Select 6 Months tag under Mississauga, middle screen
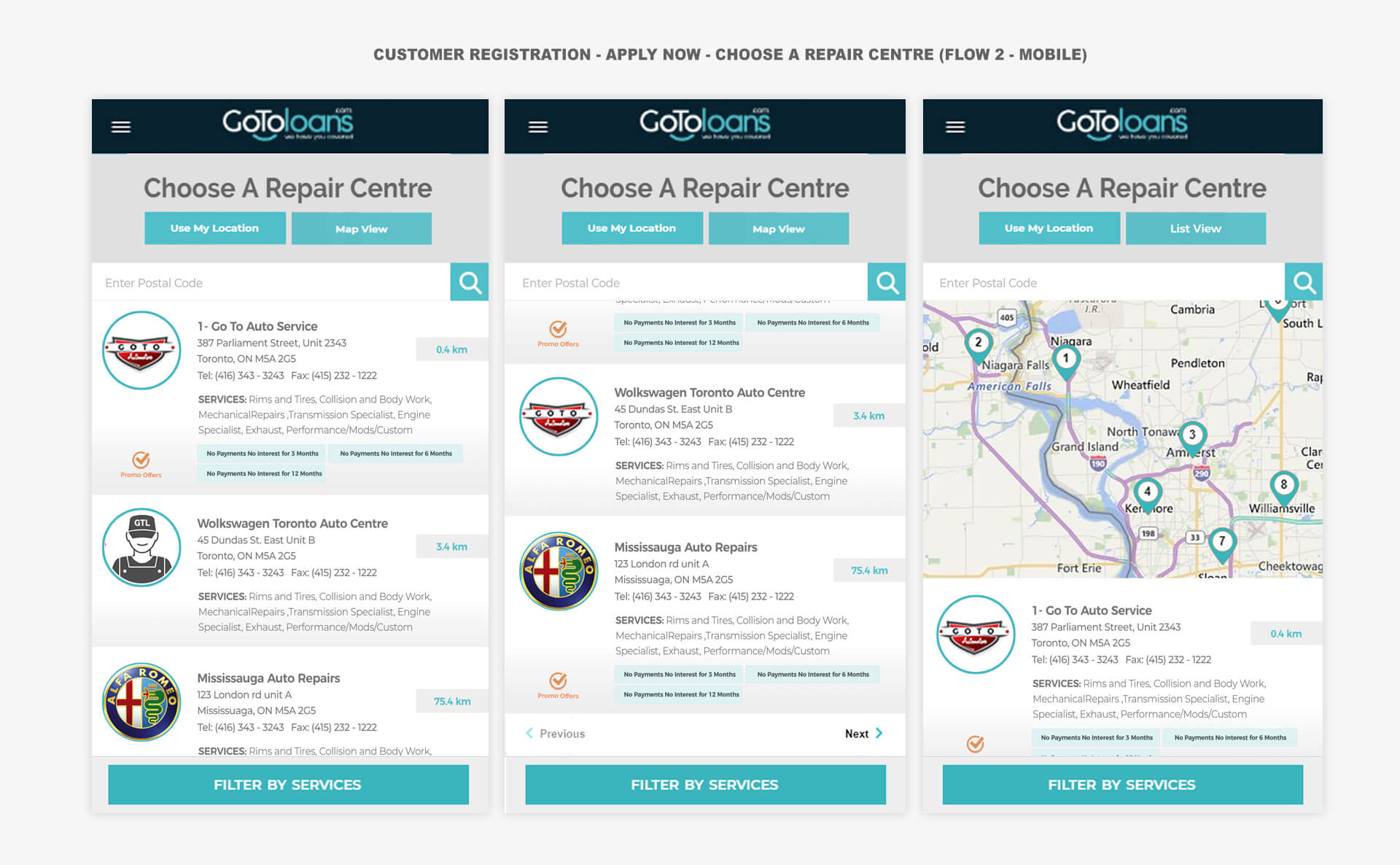 click(x=813, y=675)
